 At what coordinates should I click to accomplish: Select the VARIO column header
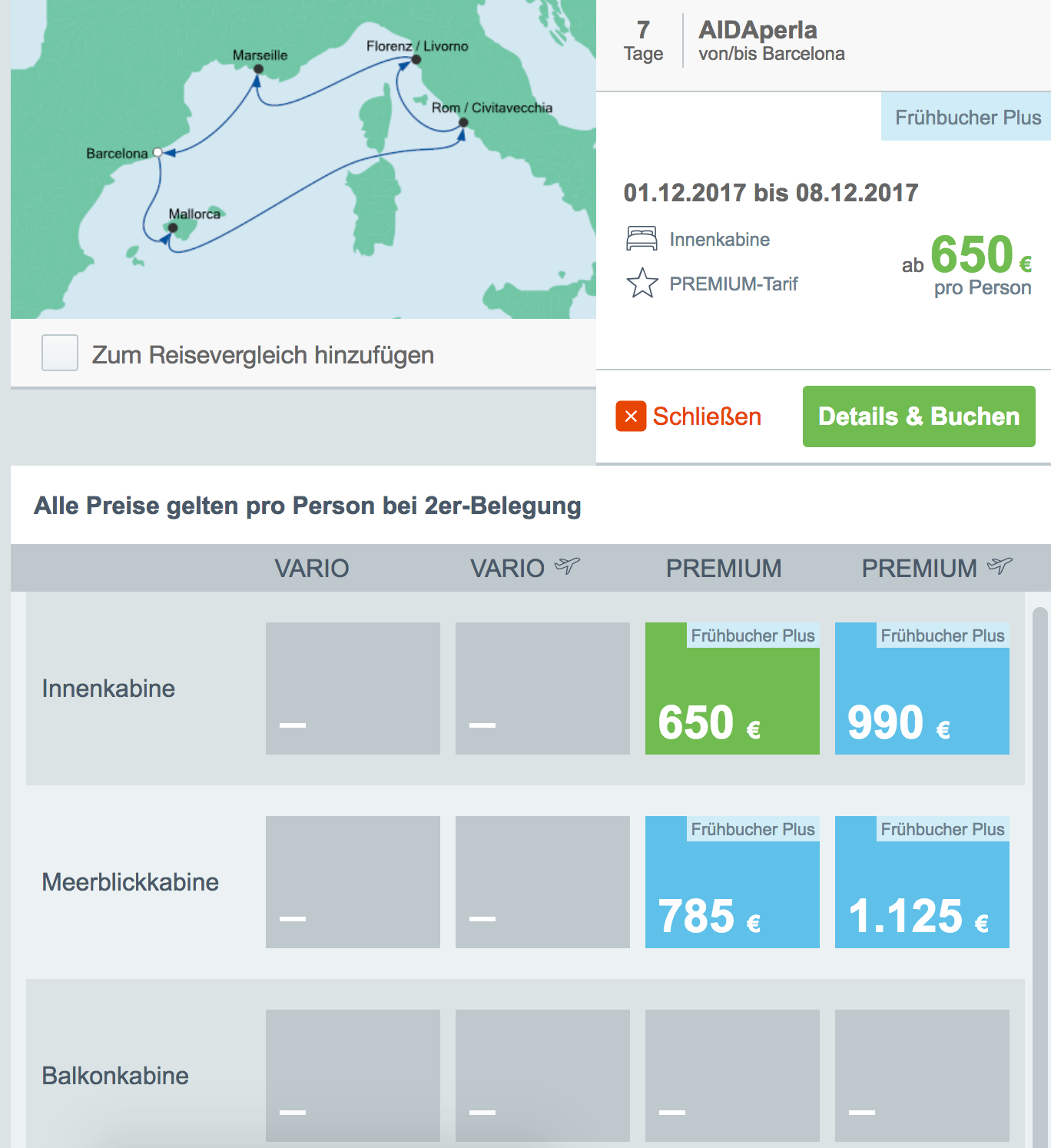tap(311, 569)
